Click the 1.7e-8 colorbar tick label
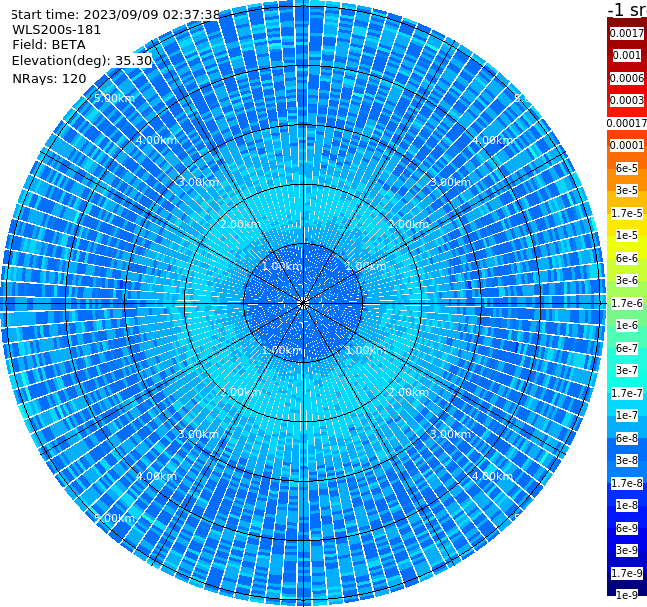Screen dimensions: 647x607 click(x=627, y=483)
